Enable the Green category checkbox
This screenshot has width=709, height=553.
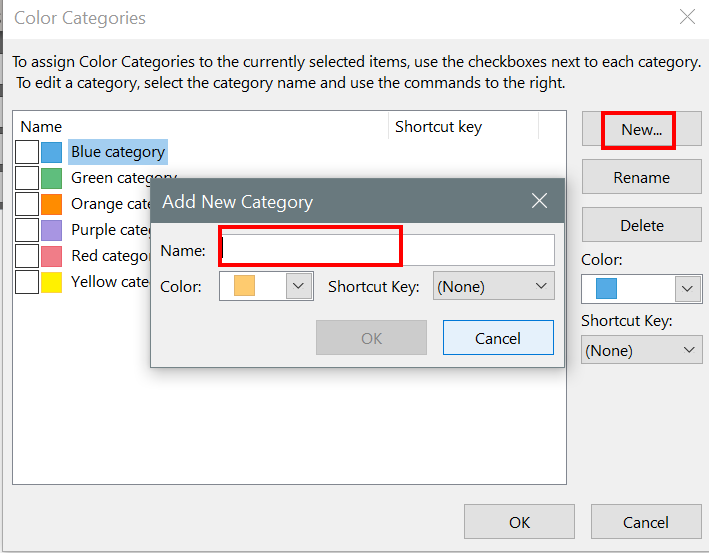27,178
